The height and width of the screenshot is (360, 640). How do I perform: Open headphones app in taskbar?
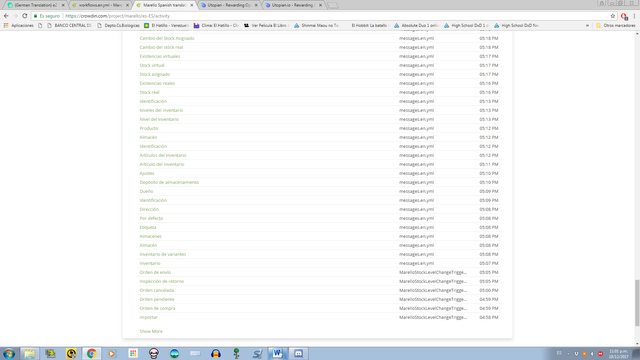click(216, 353)
